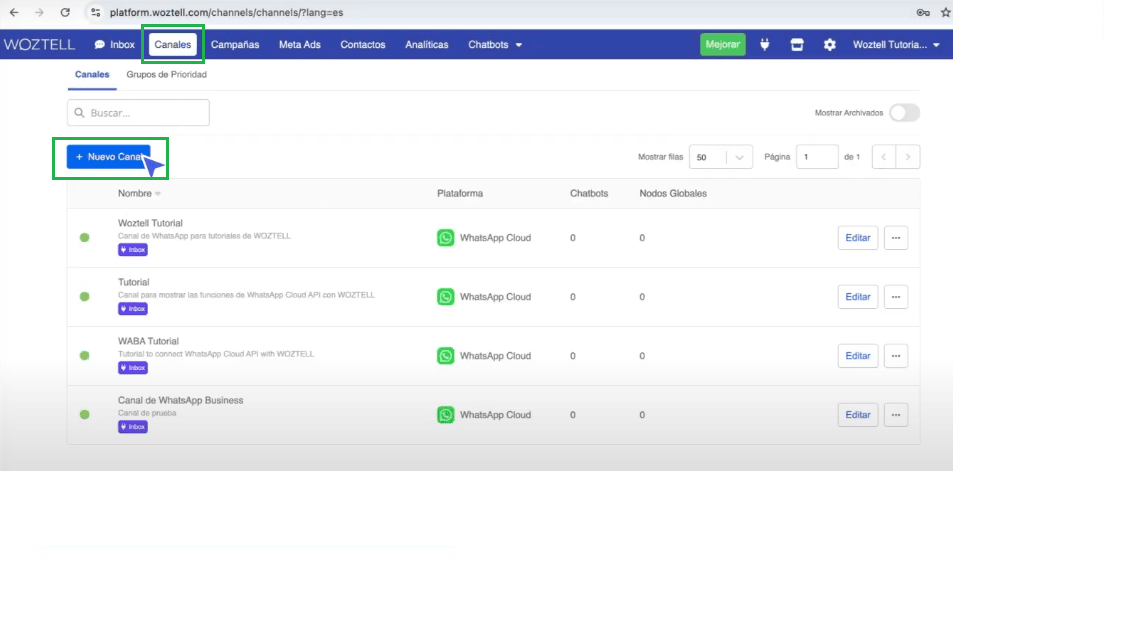1122x629 pixels.
Task: Click WhatsApp icon in WABA Tutorial row
Action: pyautogui.click(x=446, y=356)
